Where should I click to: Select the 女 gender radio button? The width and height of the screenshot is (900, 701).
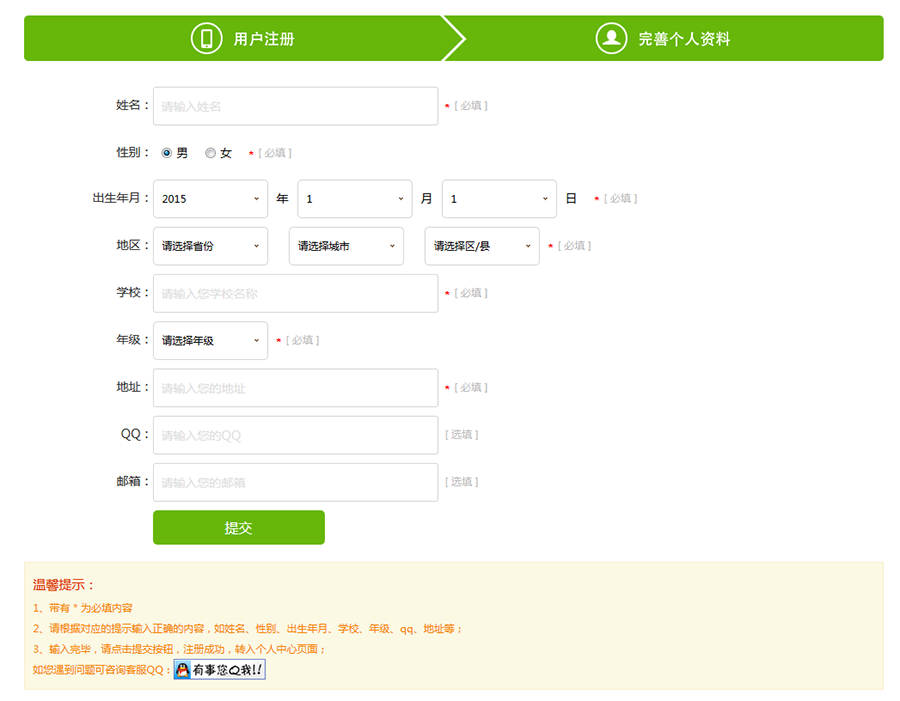point(211,153)
